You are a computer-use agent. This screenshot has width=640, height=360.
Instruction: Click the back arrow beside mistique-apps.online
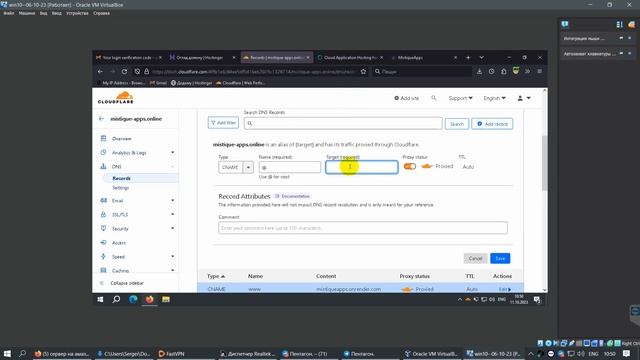point(101,119)
